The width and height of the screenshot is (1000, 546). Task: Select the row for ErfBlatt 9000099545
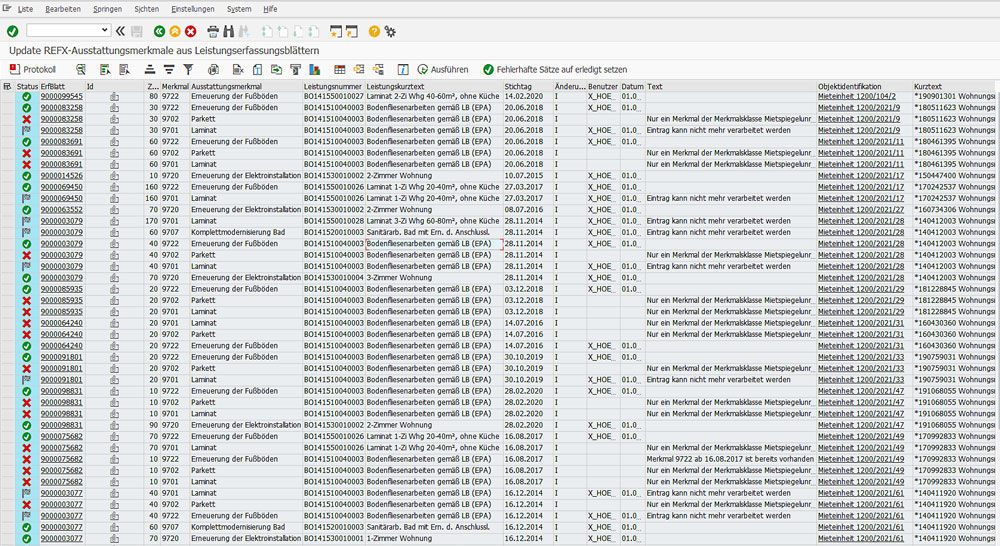[7, 97]
